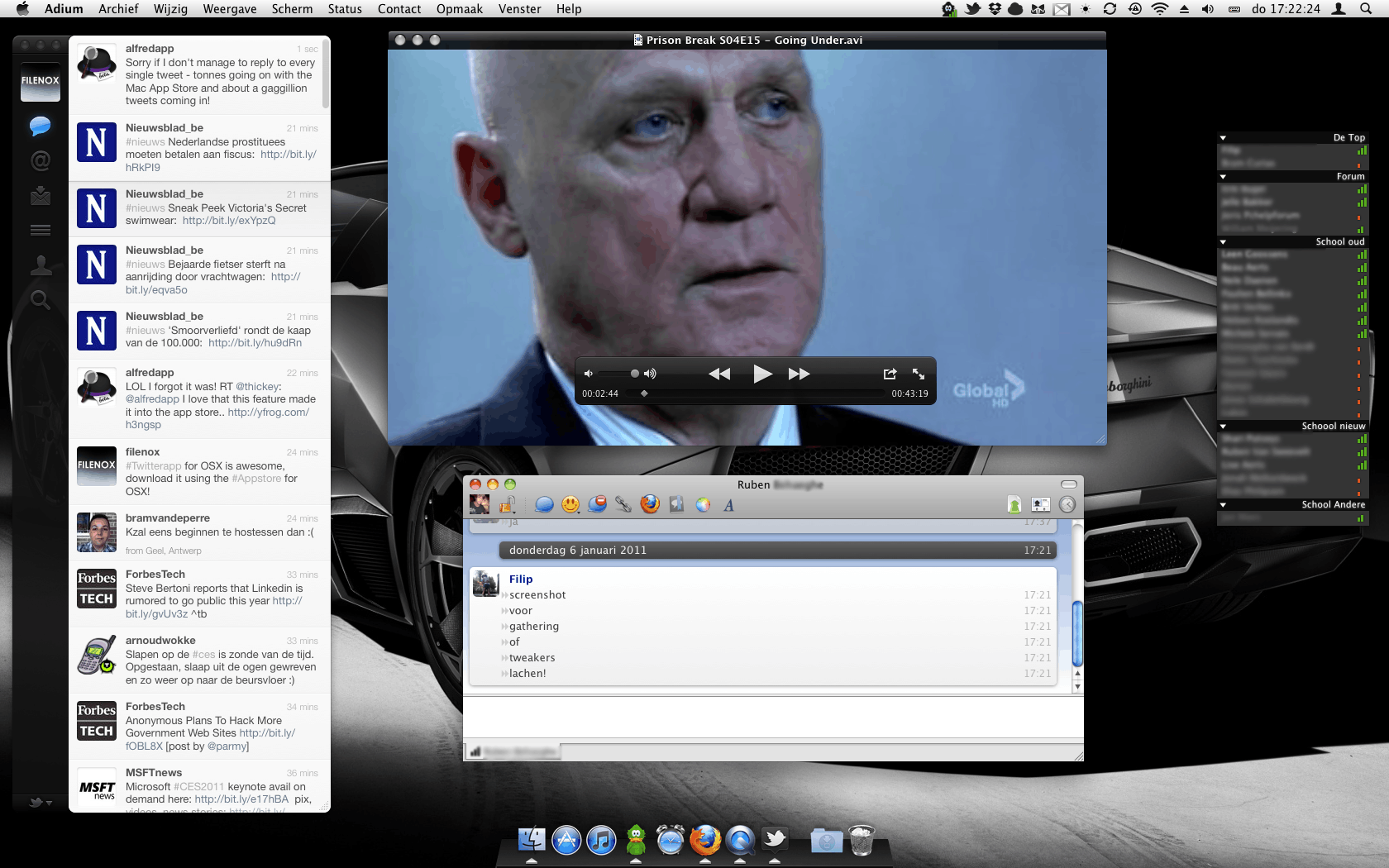Click the contact info card icon
The image size is (1389, 868).
[1041, 504]
